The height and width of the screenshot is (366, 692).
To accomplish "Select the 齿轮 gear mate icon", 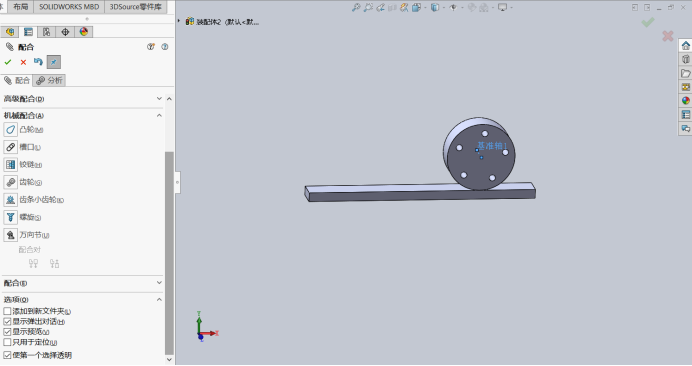I will 11,182.
